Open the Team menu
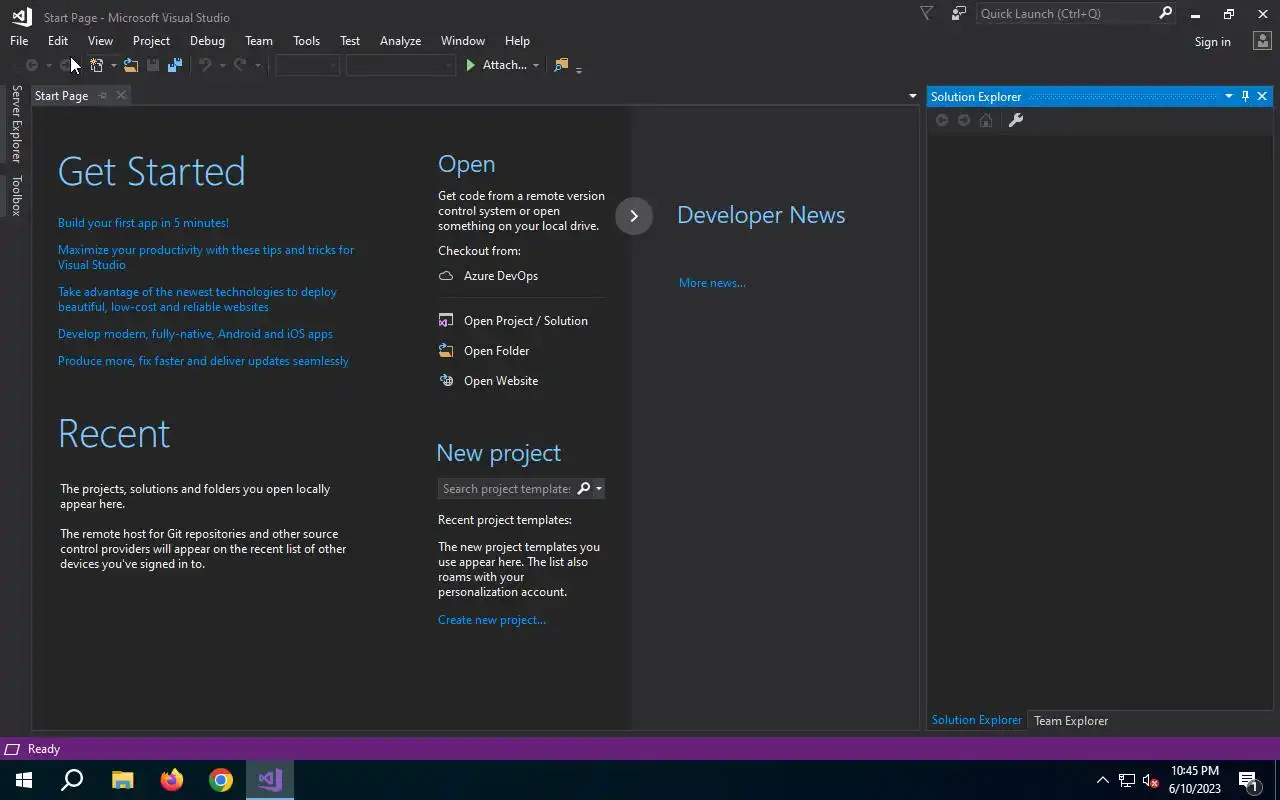Image resolution: width=1280 pixels, height=800 pixels. point(259,41)
